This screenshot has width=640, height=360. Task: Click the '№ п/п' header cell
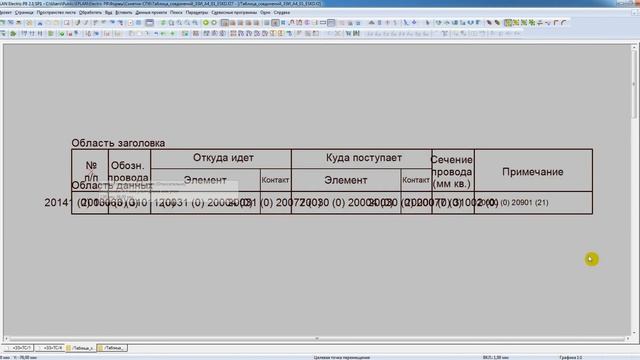[91, 171]
